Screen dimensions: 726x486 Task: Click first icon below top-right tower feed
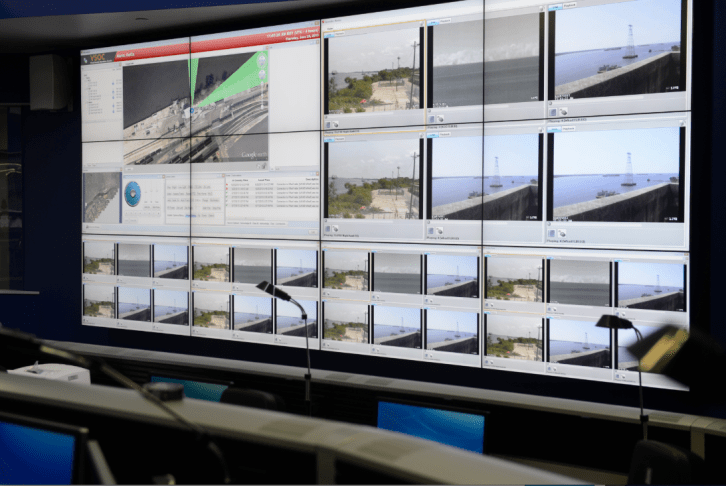[554, 111]
